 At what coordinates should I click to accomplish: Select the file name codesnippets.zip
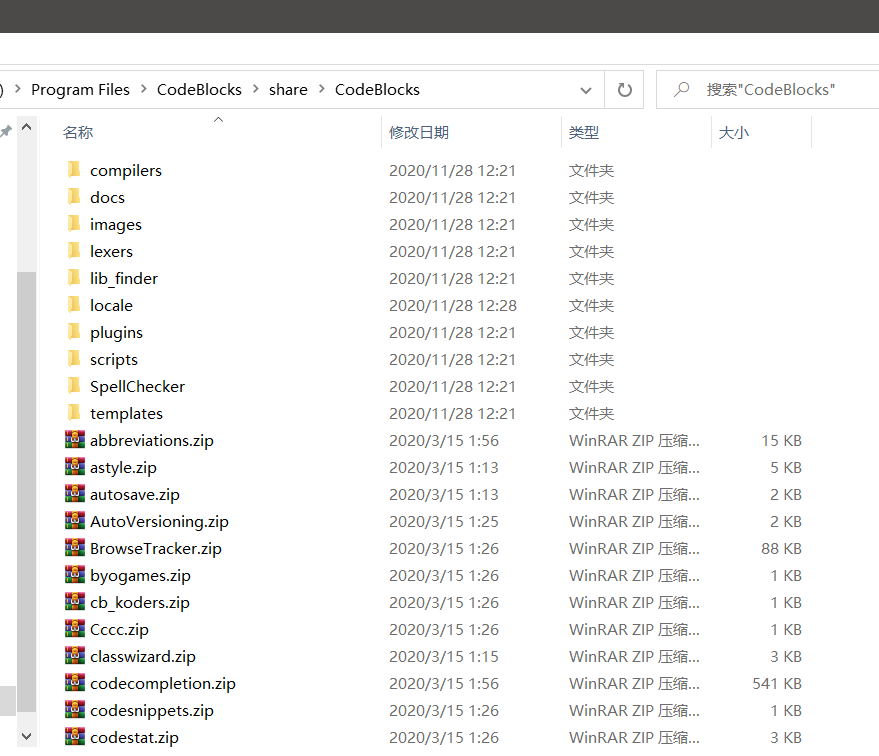pos(152,711)
